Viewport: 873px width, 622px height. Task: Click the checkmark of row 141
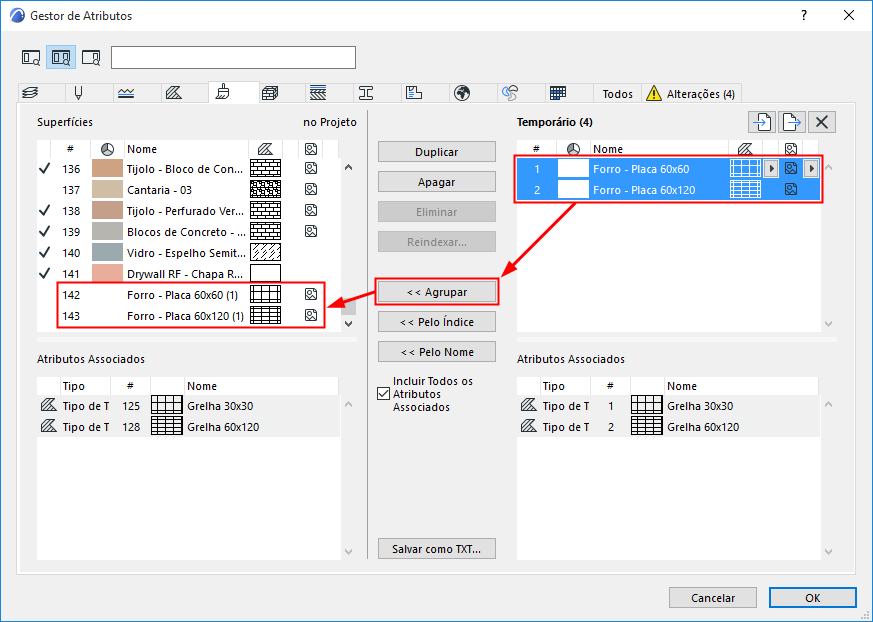45,273
